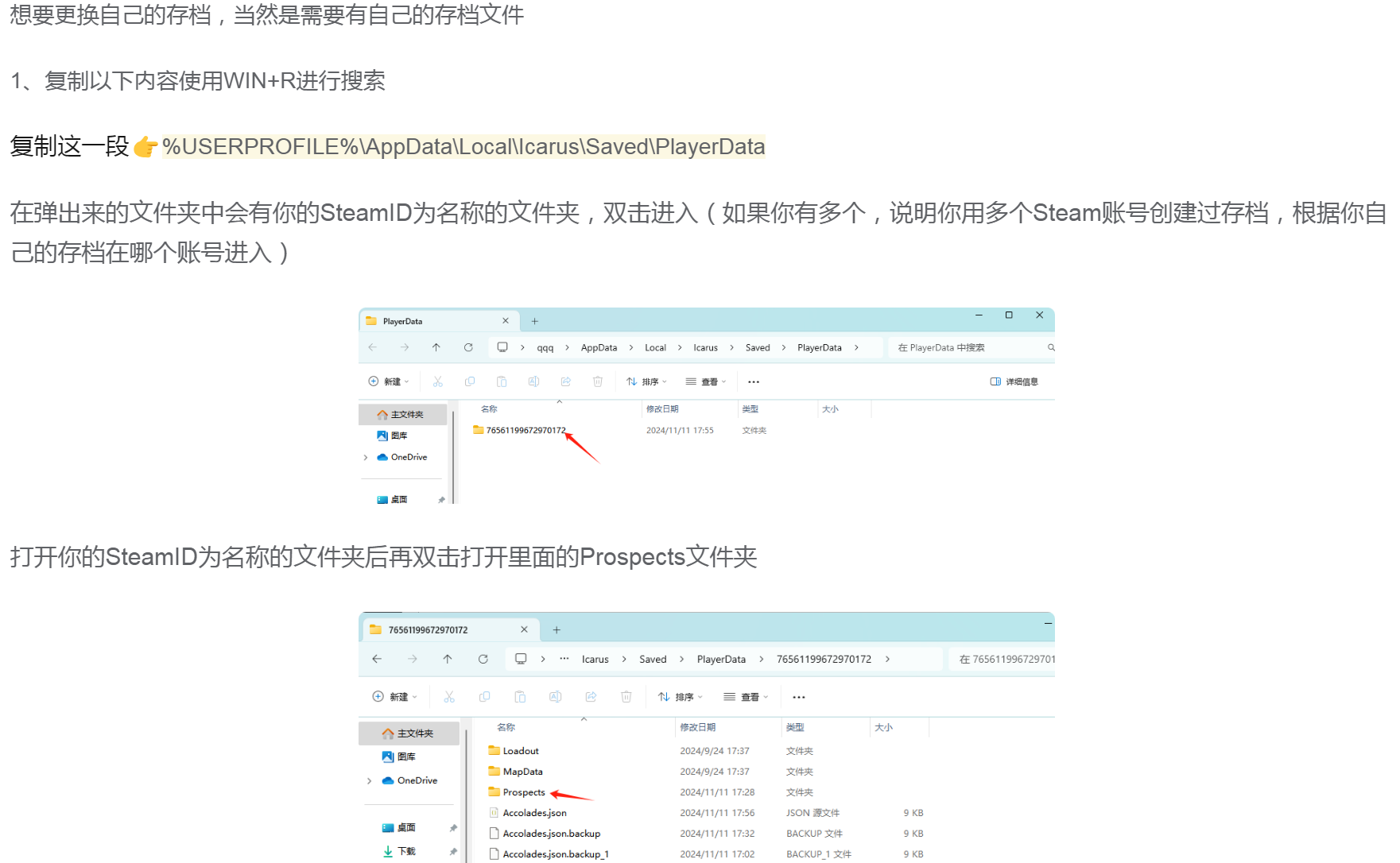Click Copy icon in 76561199672970172 window toolbar

[x=484, y=697]
